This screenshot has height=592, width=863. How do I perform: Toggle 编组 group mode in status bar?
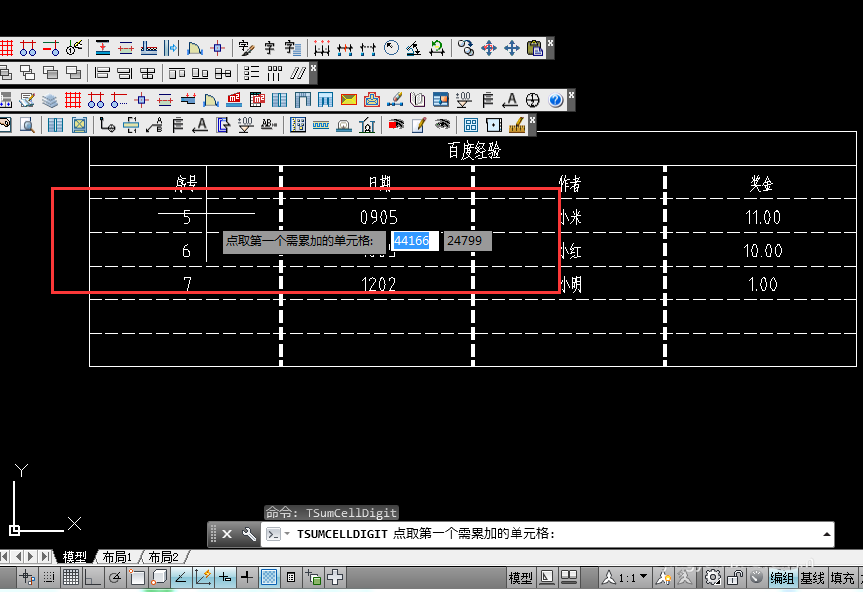click(782, 578)
